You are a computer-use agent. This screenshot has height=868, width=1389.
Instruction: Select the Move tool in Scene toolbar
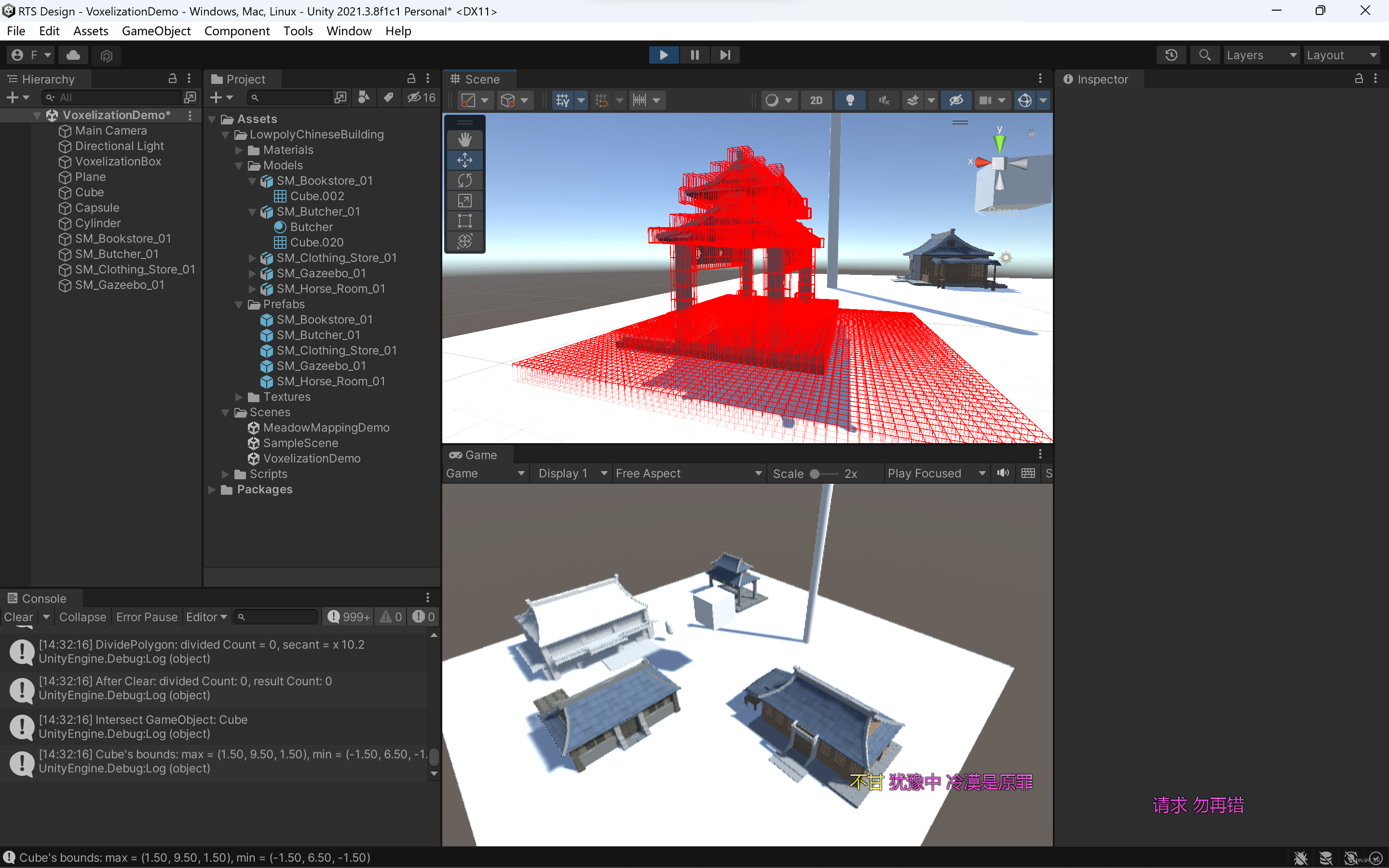pyautogui.click(x=465, y=160)
